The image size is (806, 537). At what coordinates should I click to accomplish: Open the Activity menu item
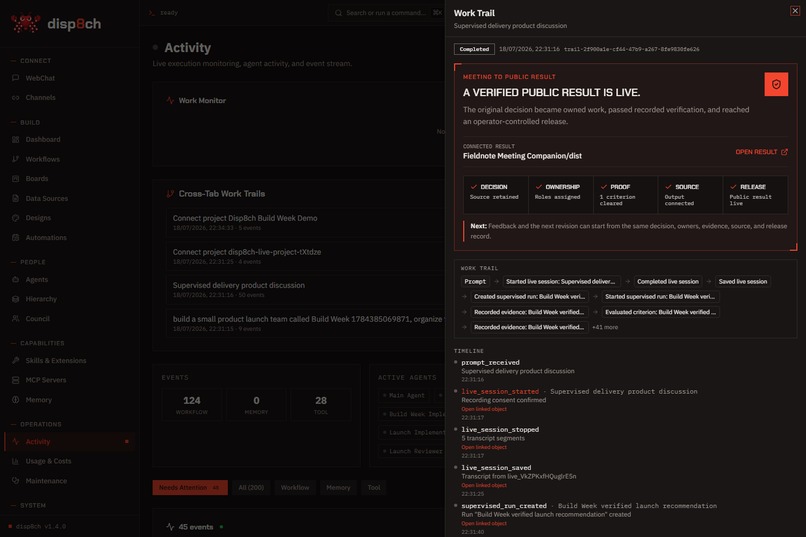(x=69, y=442)
